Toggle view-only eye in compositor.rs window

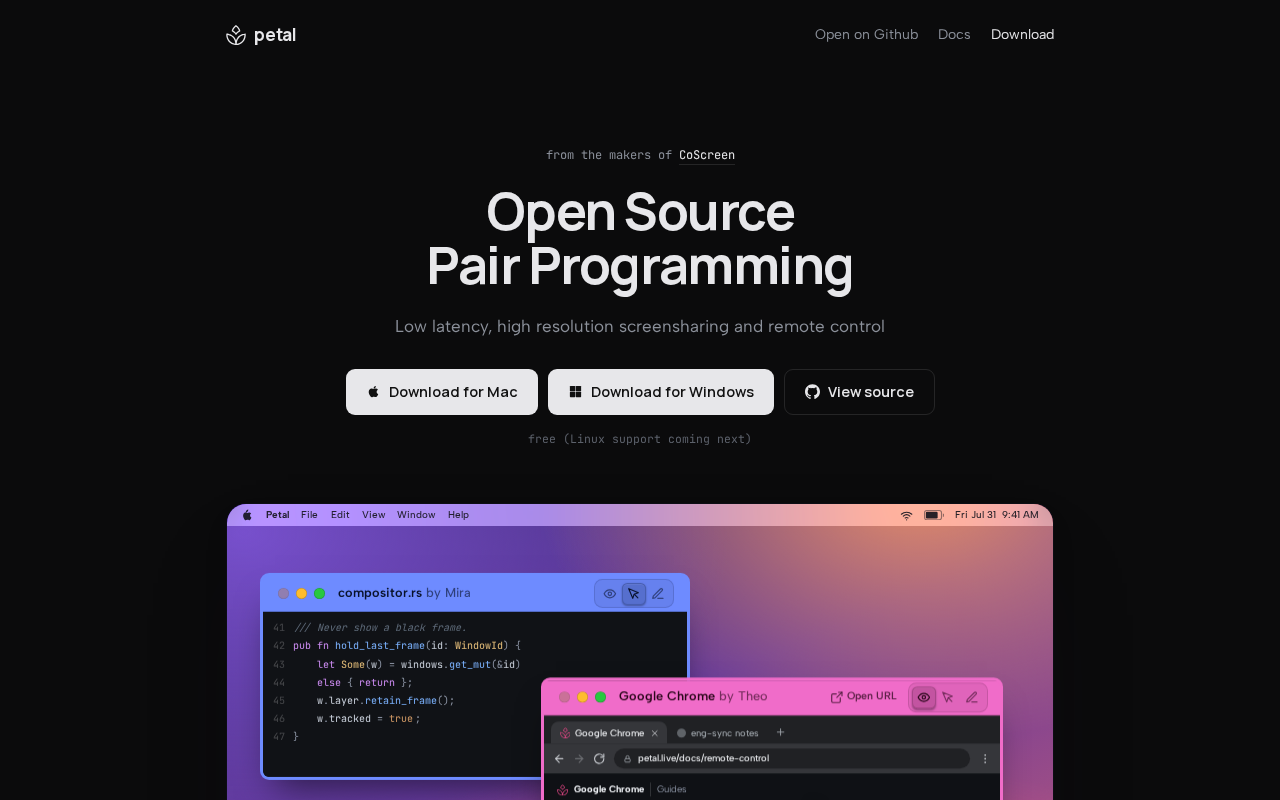pos(610,594)
